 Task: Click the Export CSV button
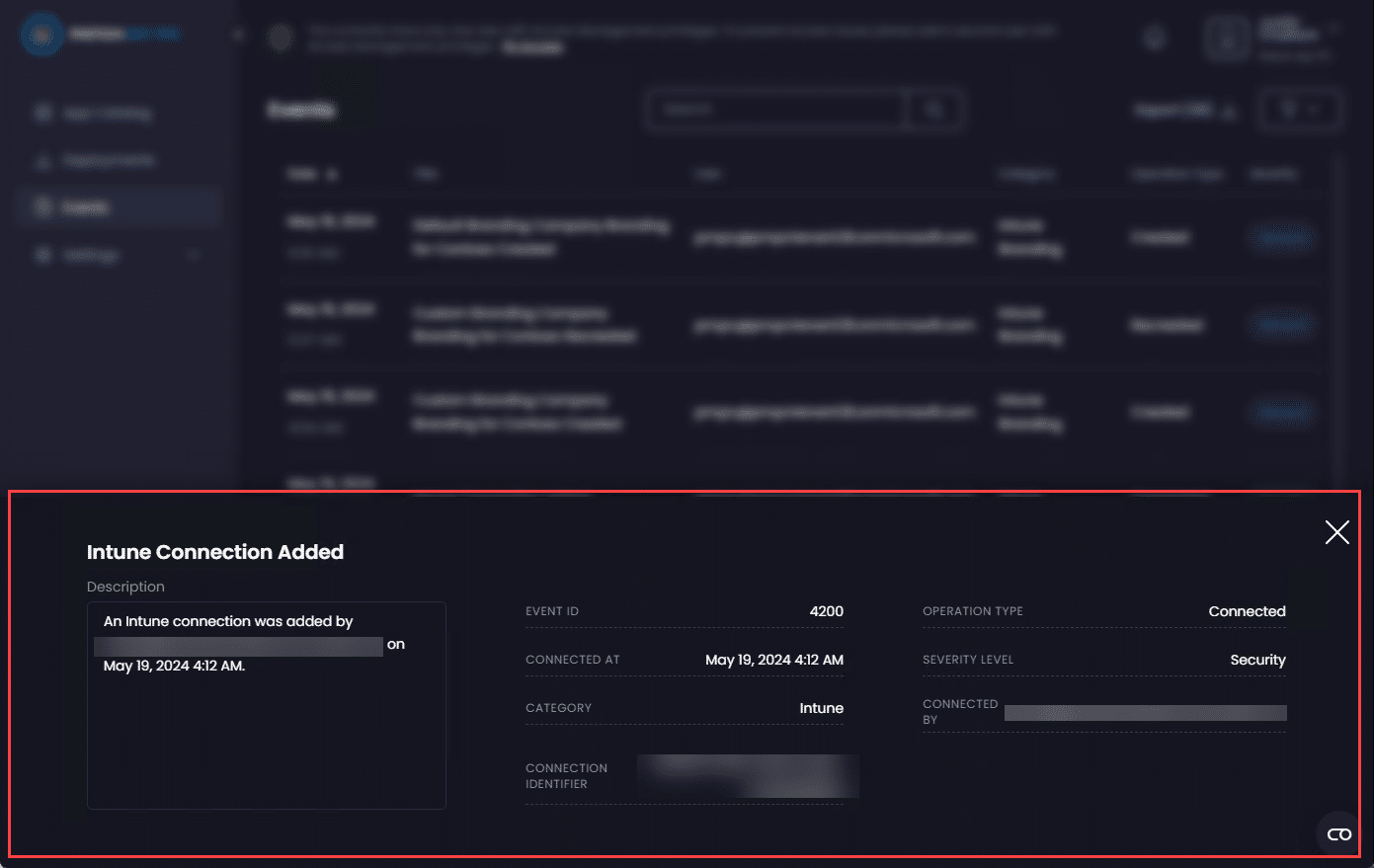click(1184, 111)
